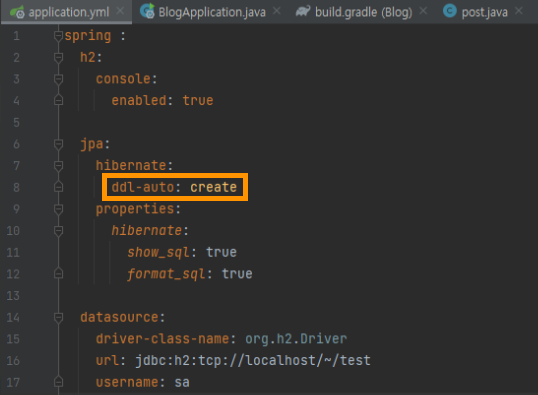Click the 'h2:' key on line 2
The width and height of the screenshot is (538, 395).
click(x=91, y=57)
